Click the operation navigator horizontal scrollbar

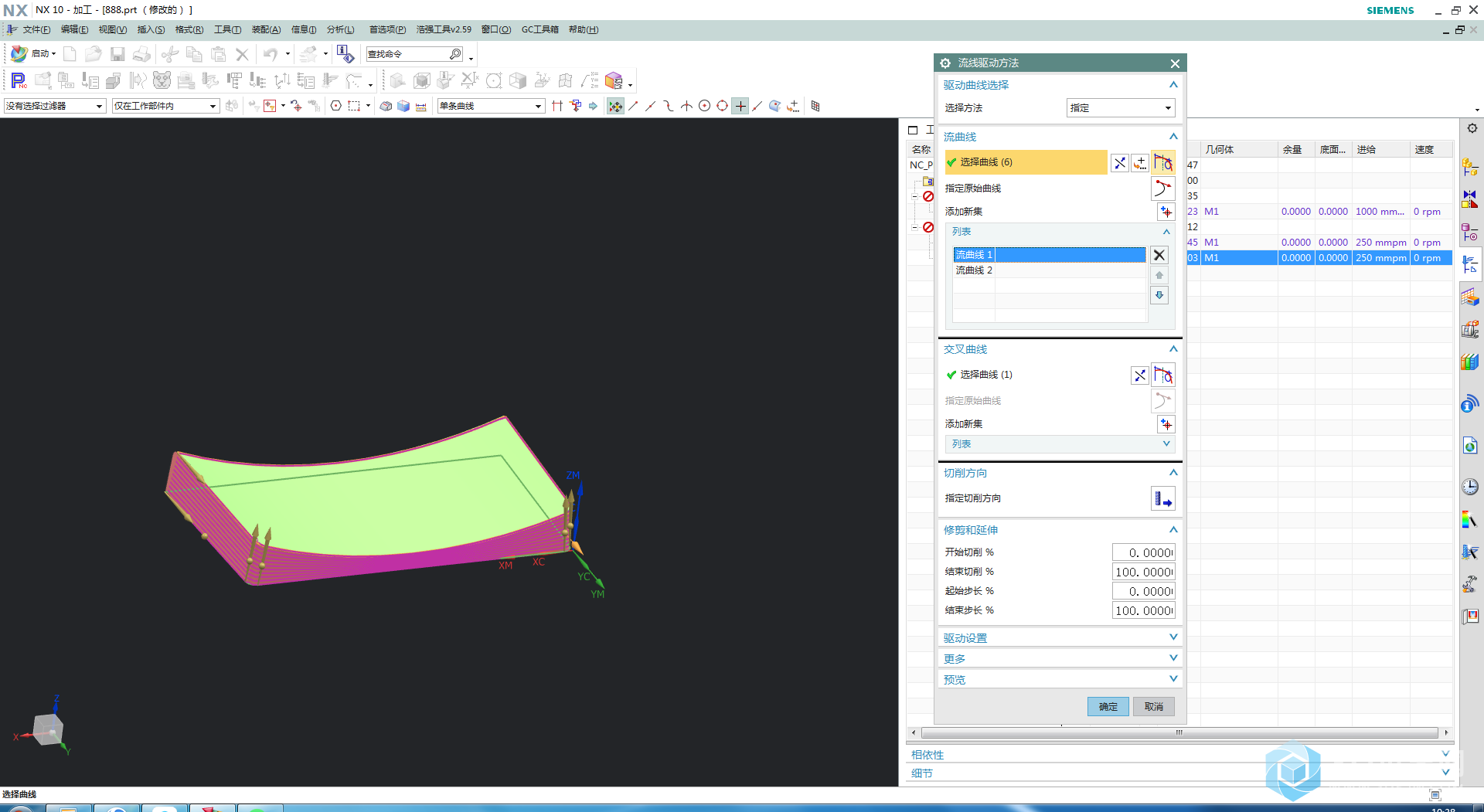pos(1179,732)
